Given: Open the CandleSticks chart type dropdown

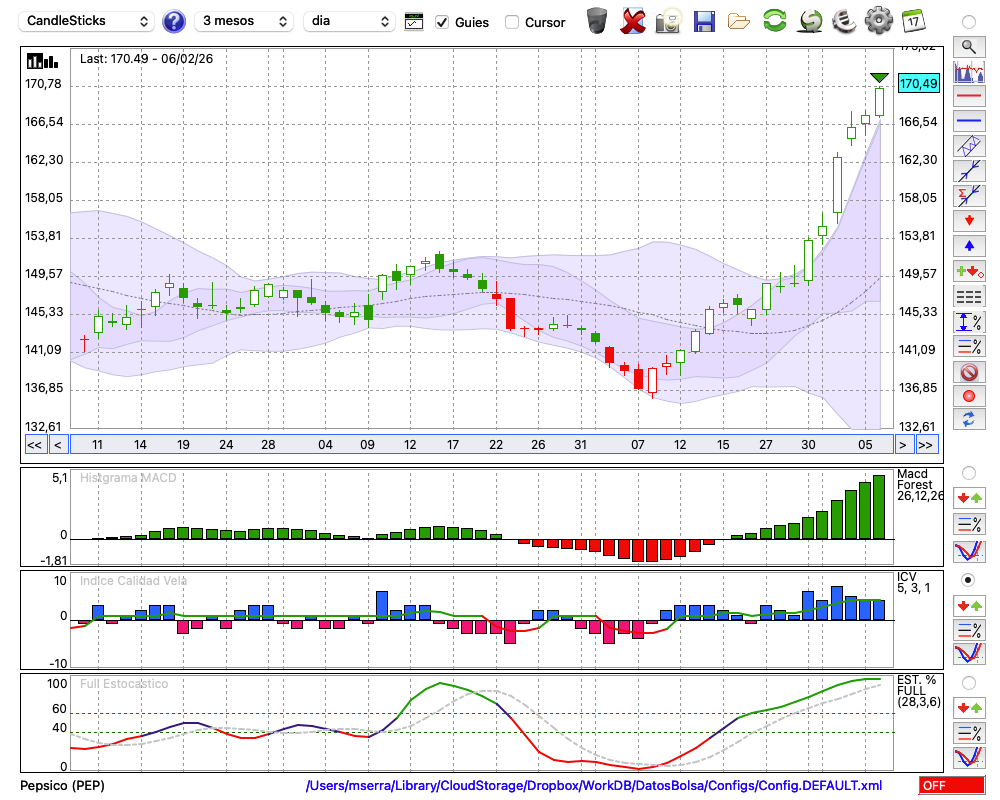Looking at the screenshot, I should 88,21.
